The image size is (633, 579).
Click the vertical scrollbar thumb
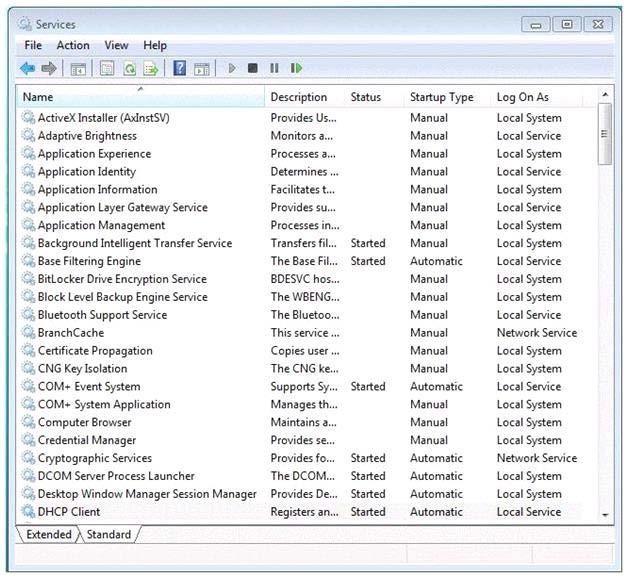point(605,134)
